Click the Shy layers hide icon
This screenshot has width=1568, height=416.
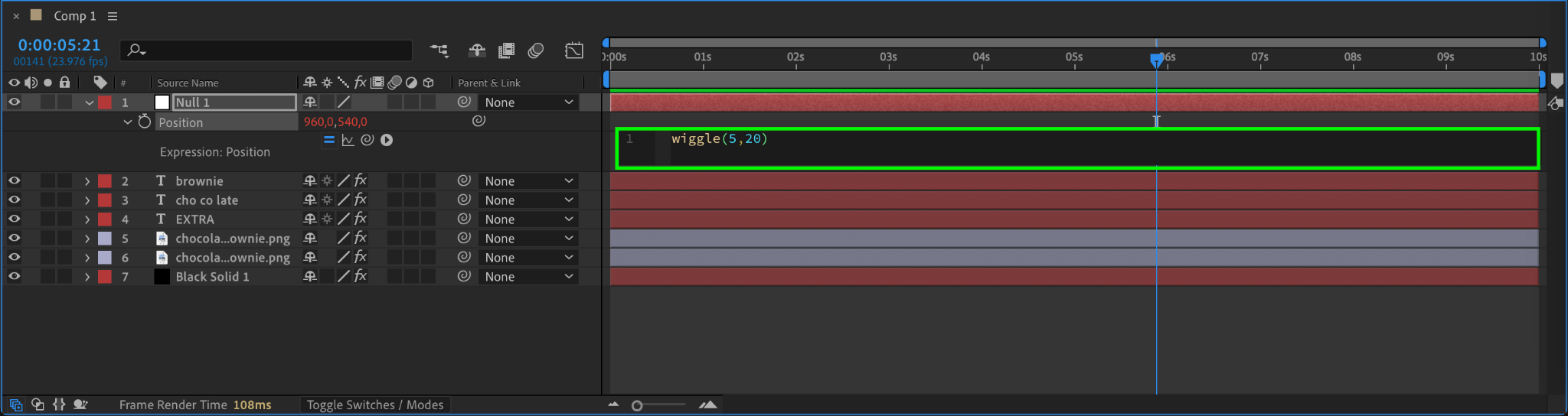pos(477,51)
